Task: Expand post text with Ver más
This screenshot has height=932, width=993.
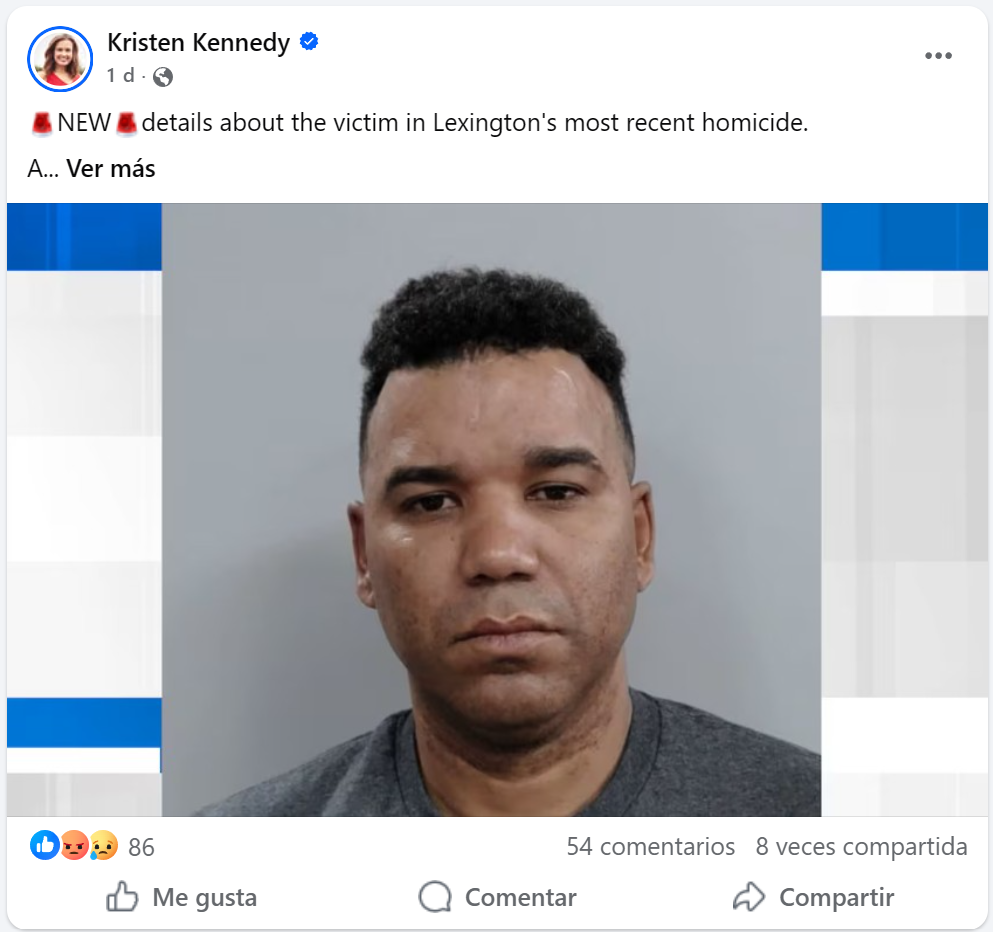Action: tap(111, 169)
